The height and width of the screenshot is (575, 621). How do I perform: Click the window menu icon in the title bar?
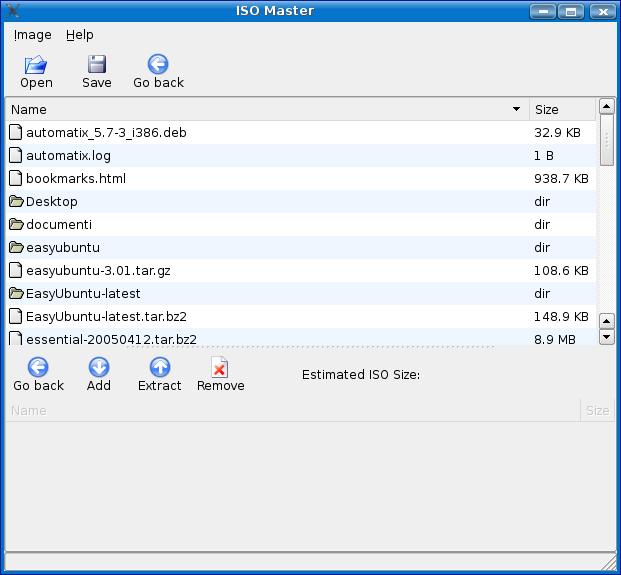pyautogui.click(x=13, y=10)
